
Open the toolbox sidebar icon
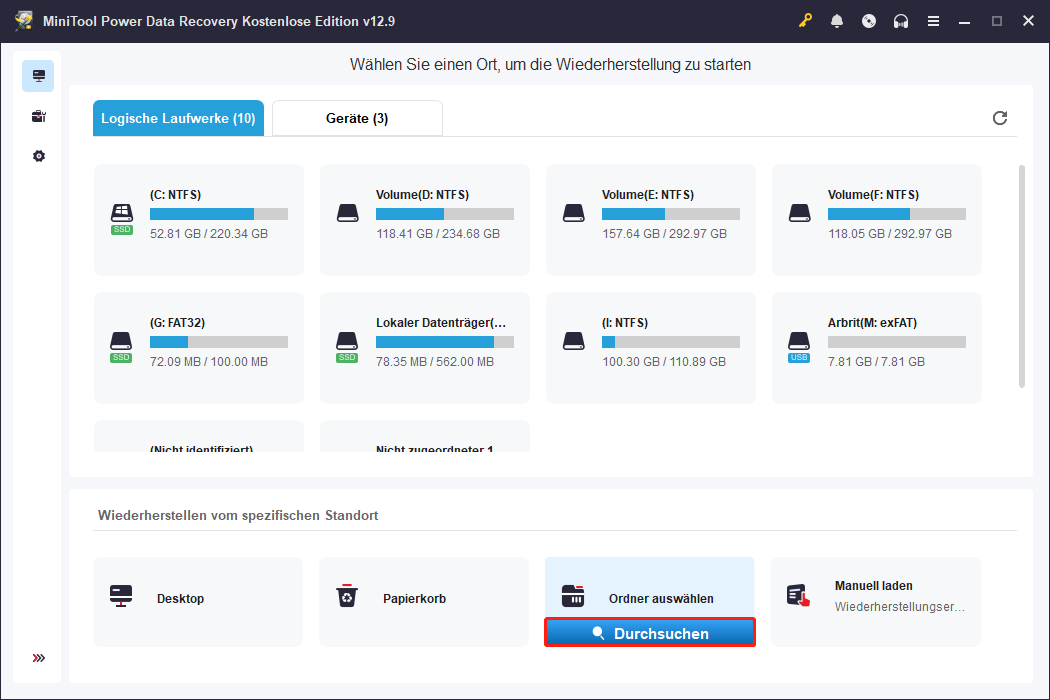[38, 116]
